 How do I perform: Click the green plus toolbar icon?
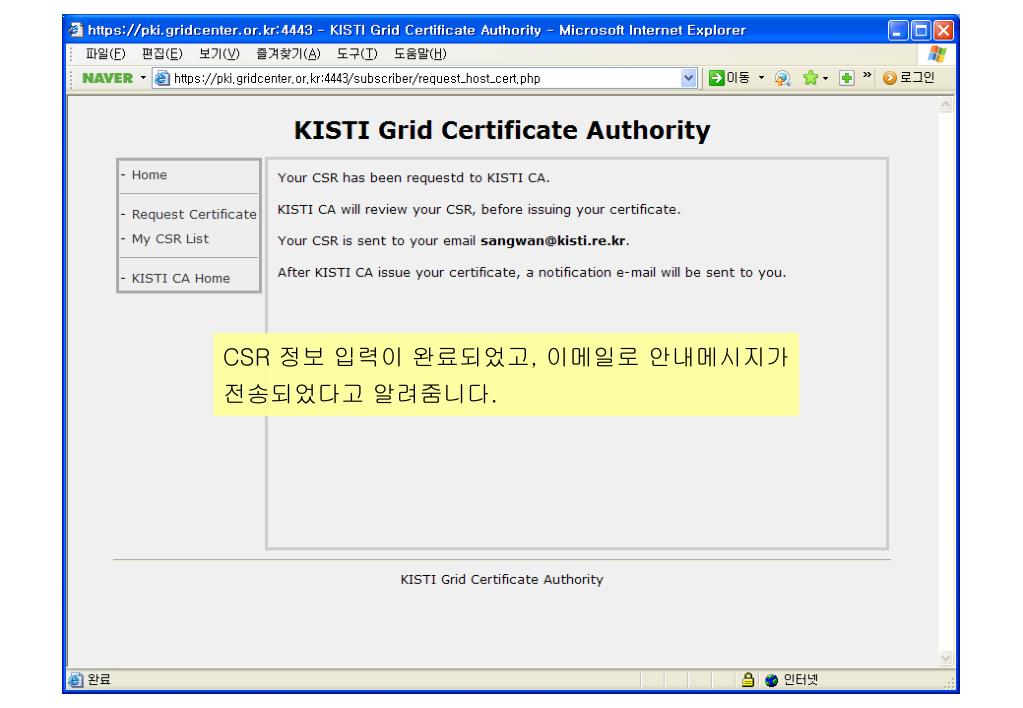coord(846,78)
